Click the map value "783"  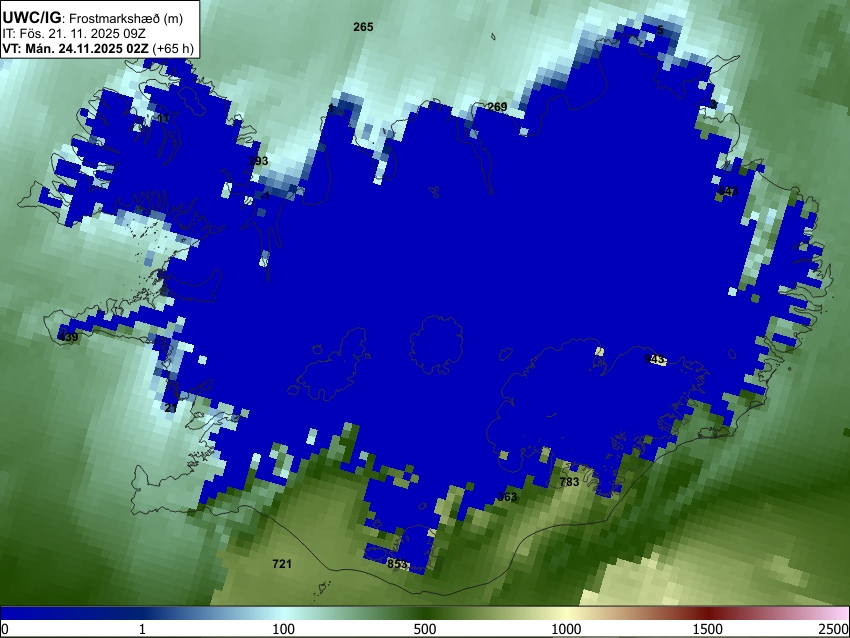(569, 482)
